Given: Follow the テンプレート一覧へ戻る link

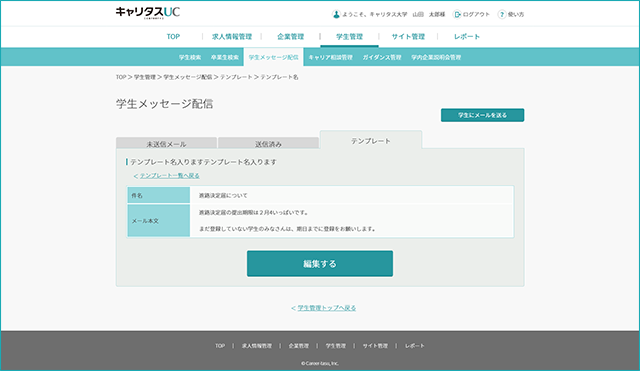Looking at the screenshot, I should 167,176.
